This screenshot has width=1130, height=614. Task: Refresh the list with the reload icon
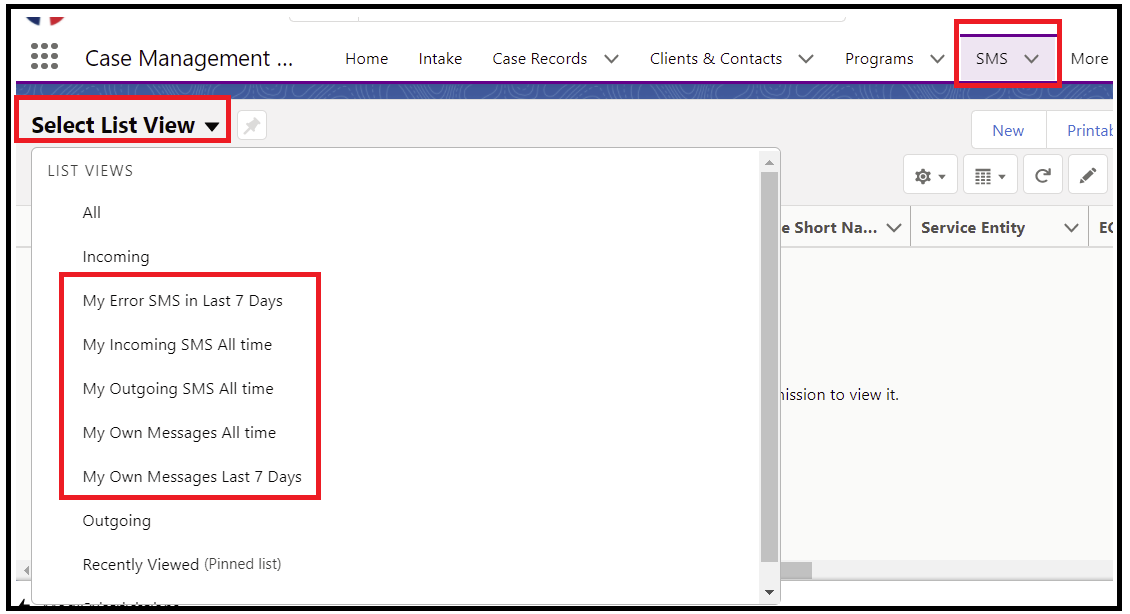pyautogui.click(x=1042, y=175)
